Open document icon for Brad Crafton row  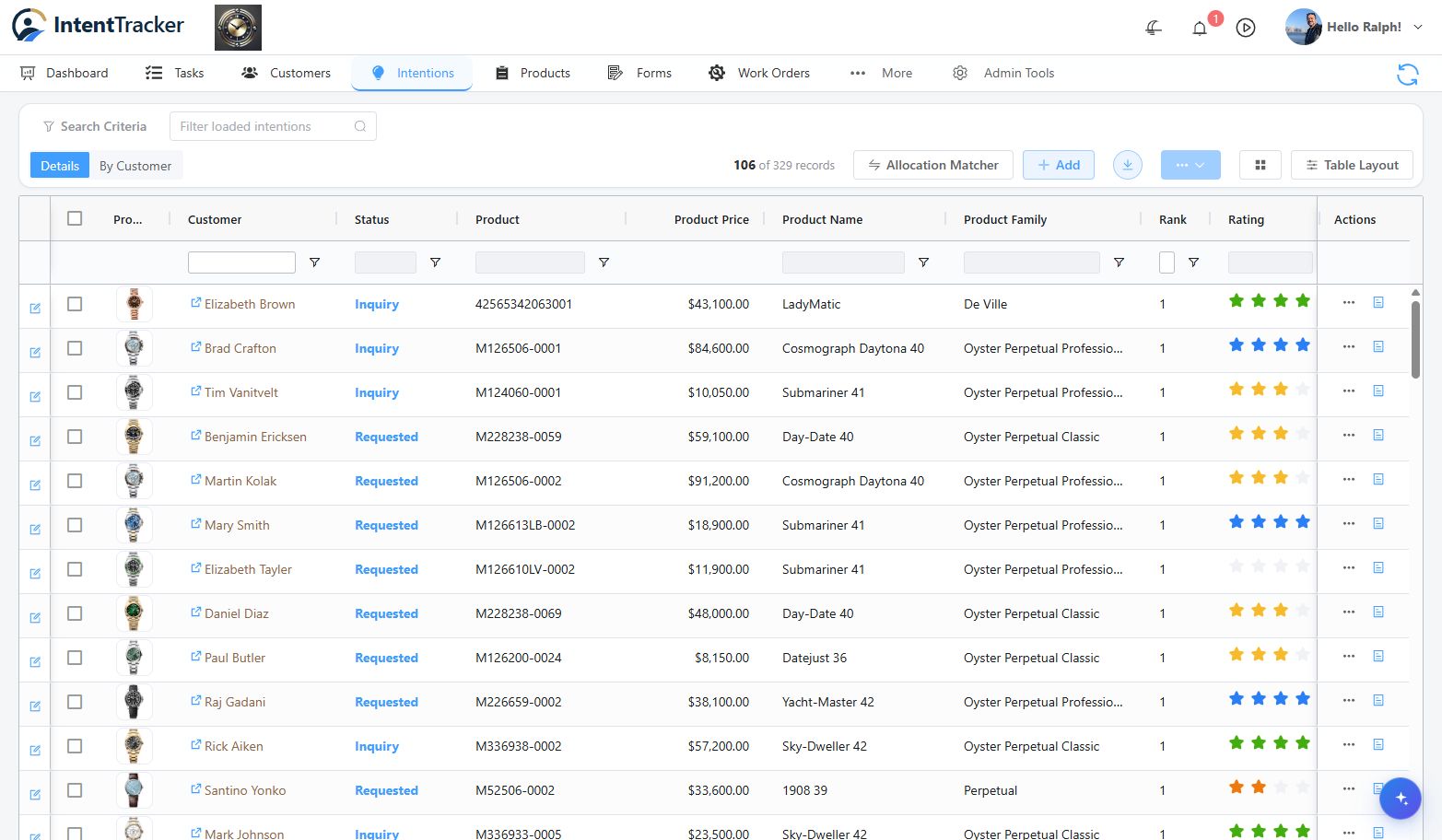click(1378, 346)
